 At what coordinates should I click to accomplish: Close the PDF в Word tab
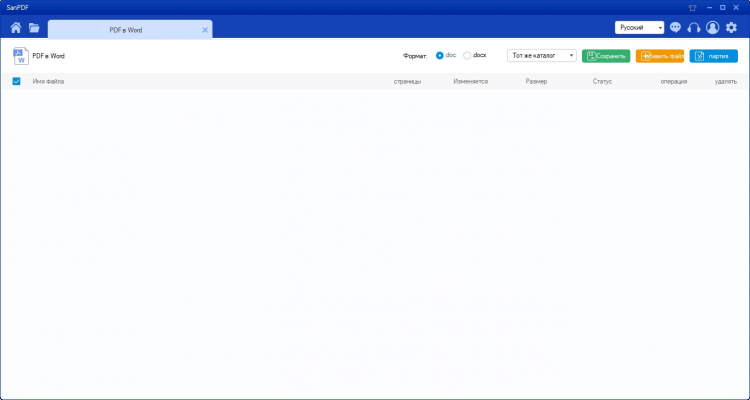pyautogui.click(x=205, y=30)
